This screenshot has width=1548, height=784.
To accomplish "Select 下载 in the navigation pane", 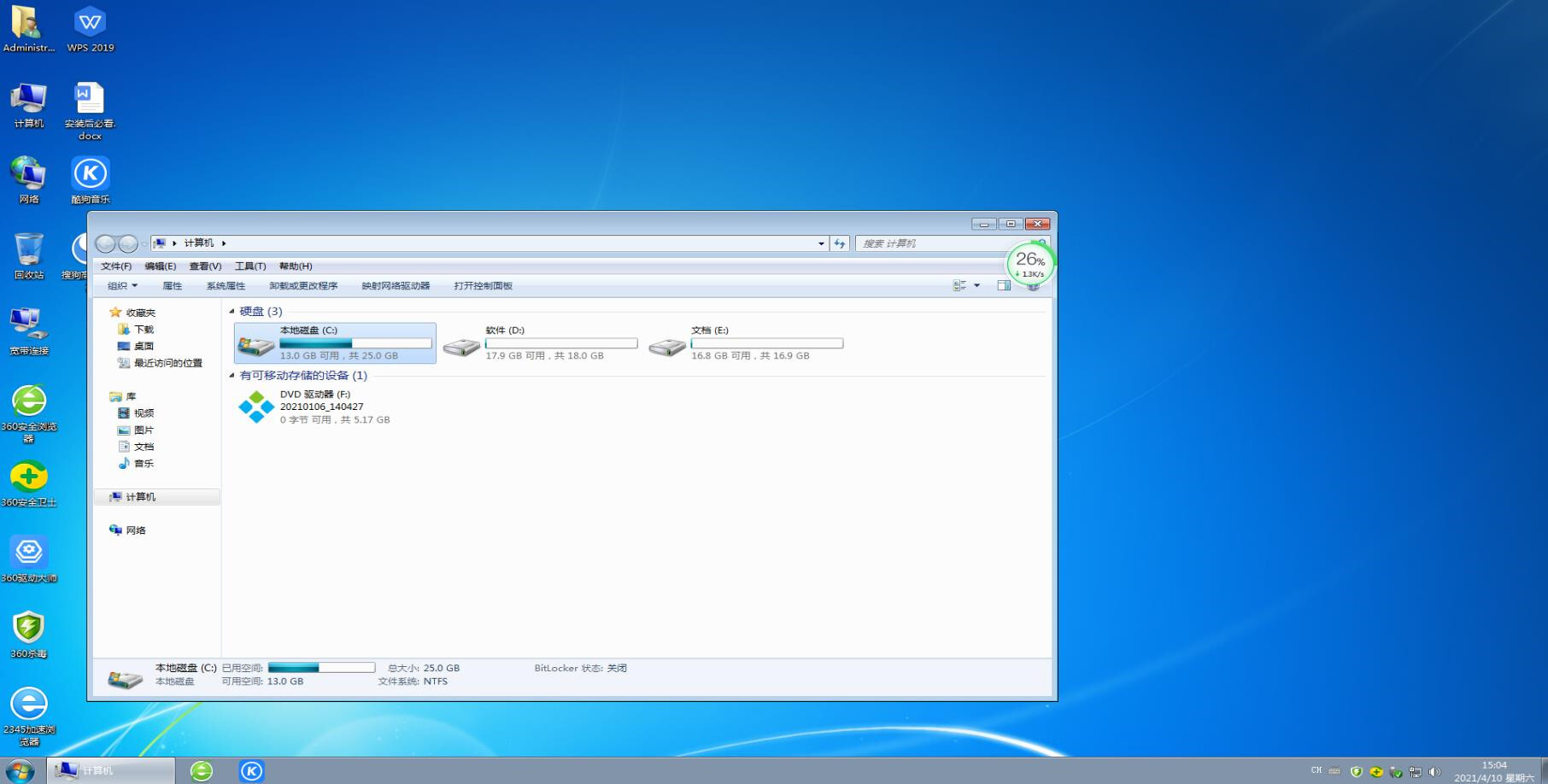I will point(136,329).
